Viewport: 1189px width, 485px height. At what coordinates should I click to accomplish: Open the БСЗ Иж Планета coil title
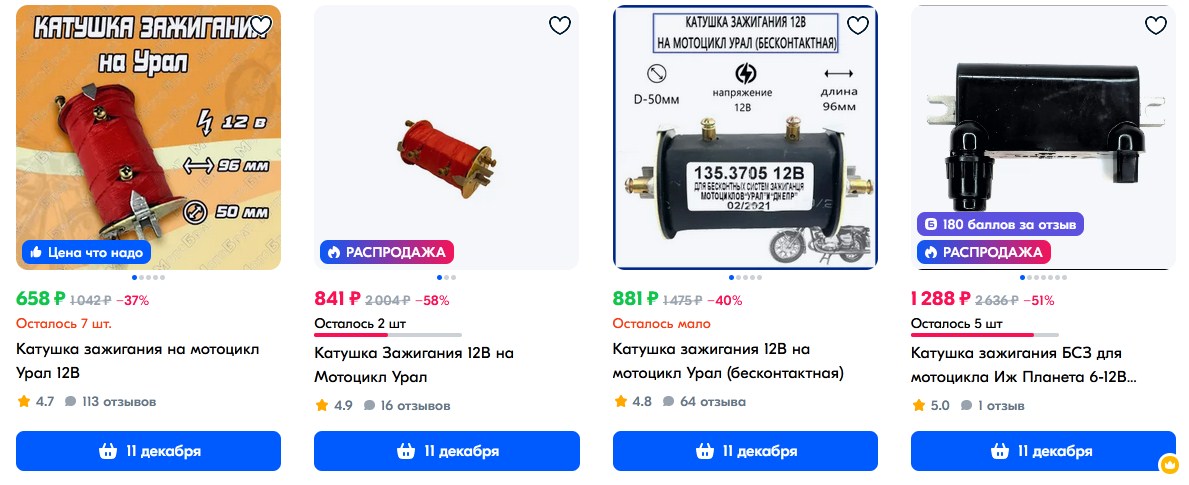coord(1024,365)
